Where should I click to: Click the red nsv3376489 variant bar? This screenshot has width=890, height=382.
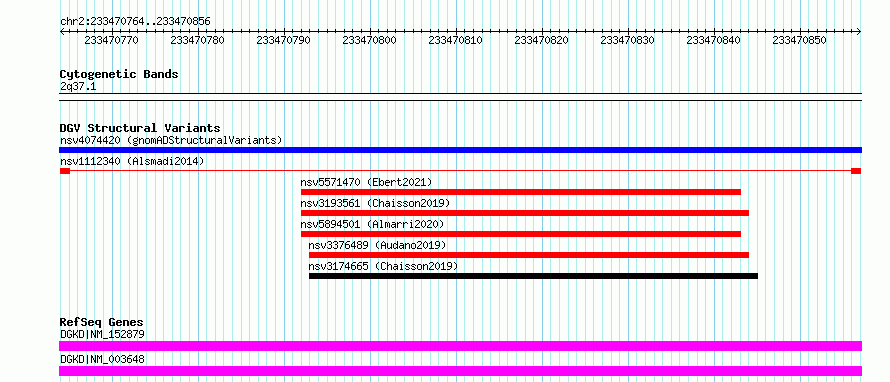click(x=528, y=255)
